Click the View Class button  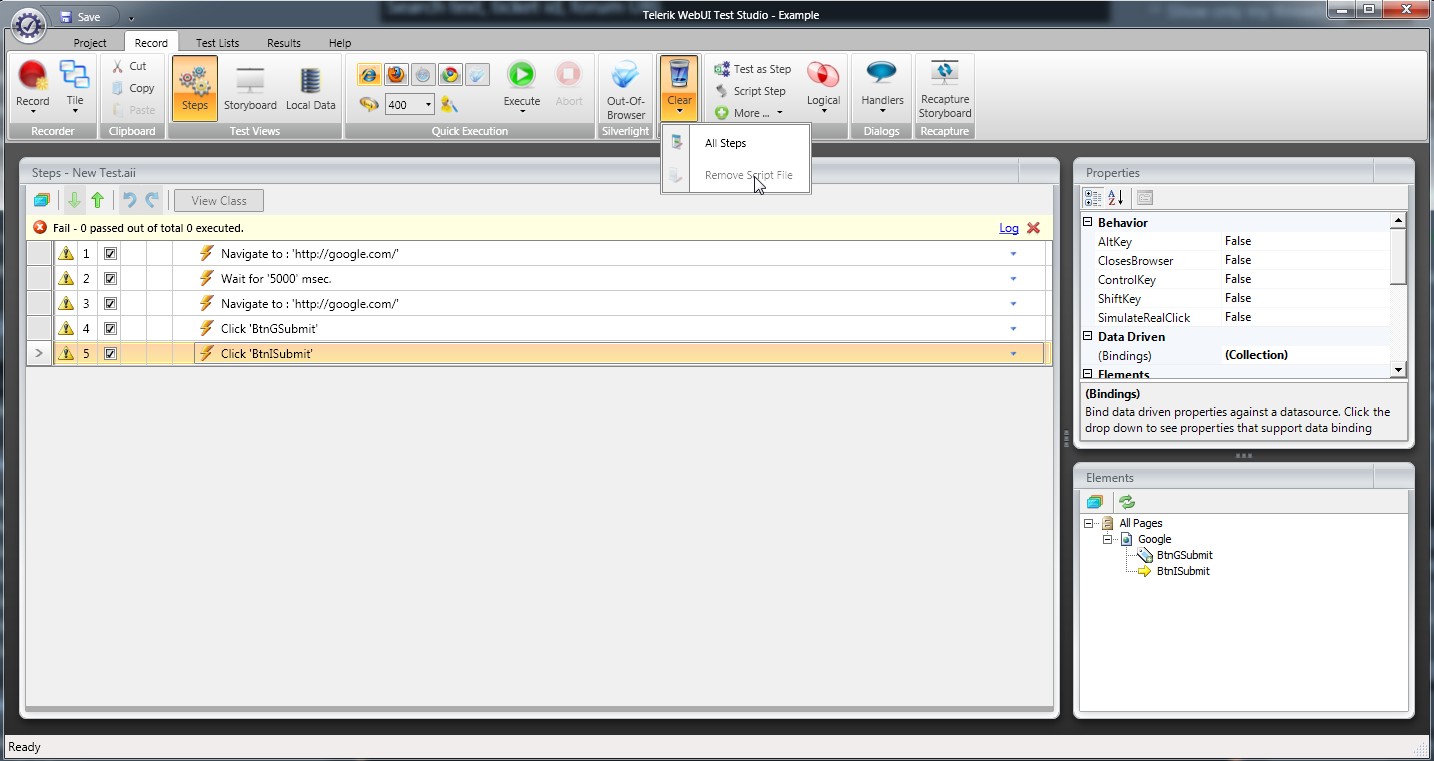tap(219, 201)
